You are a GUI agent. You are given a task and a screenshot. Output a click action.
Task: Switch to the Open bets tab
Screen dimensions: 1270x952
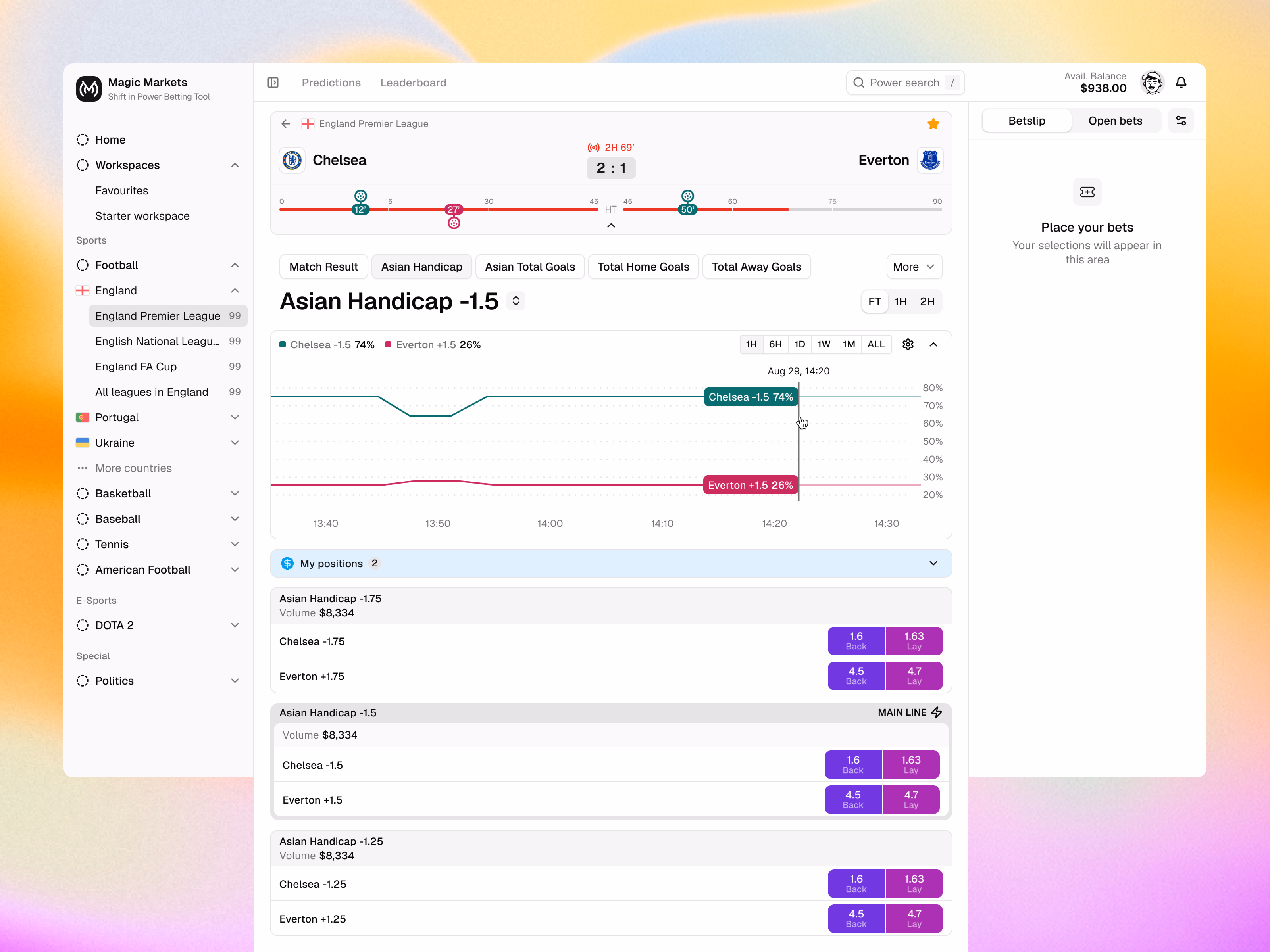[1115, 121]
